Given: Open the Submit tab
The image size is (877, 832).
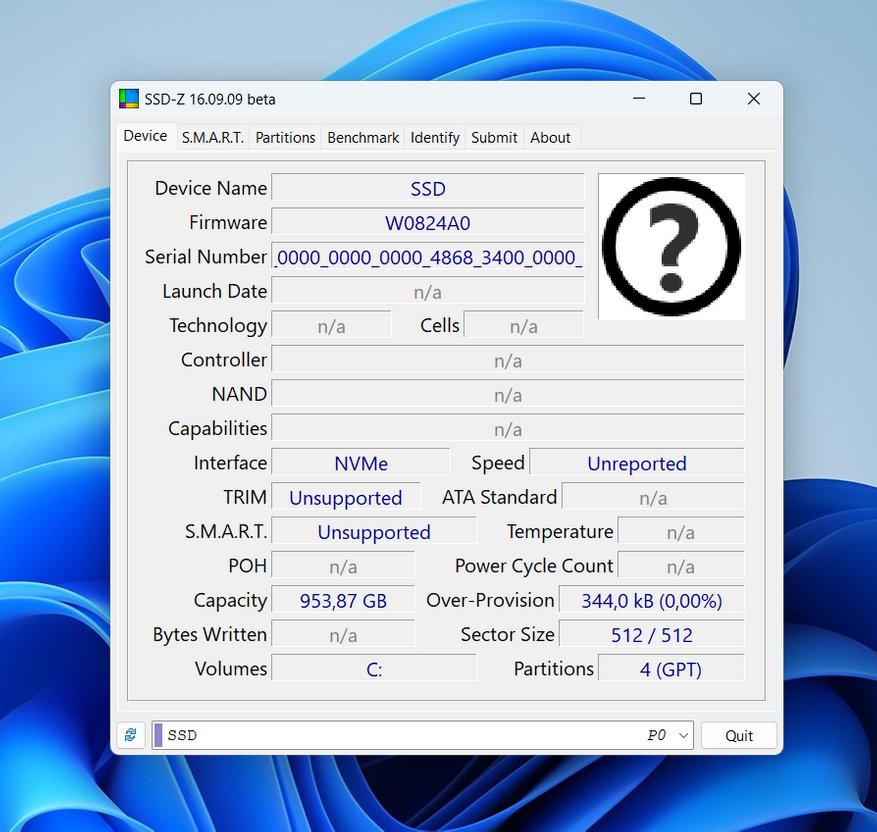Looking at the screenshot, I should coord(494,138).
